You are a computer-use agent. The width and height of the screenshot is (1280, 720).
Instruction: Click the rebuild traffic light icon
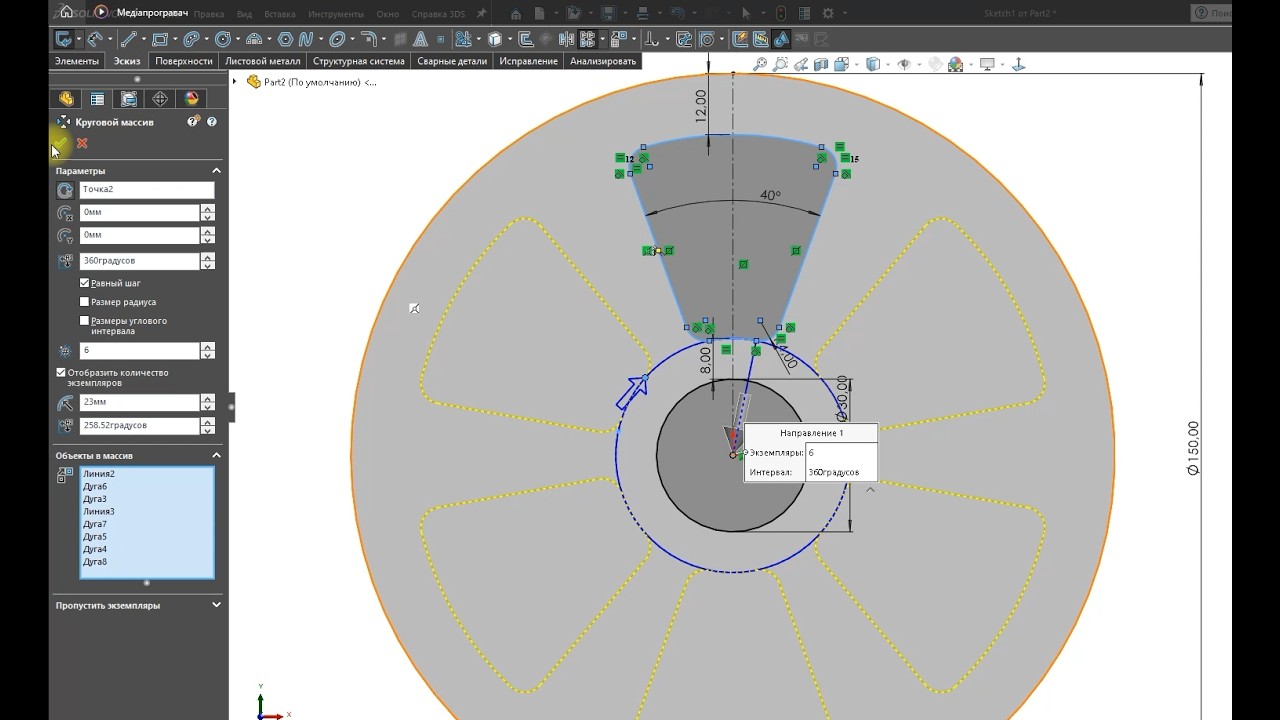(781, 14)
